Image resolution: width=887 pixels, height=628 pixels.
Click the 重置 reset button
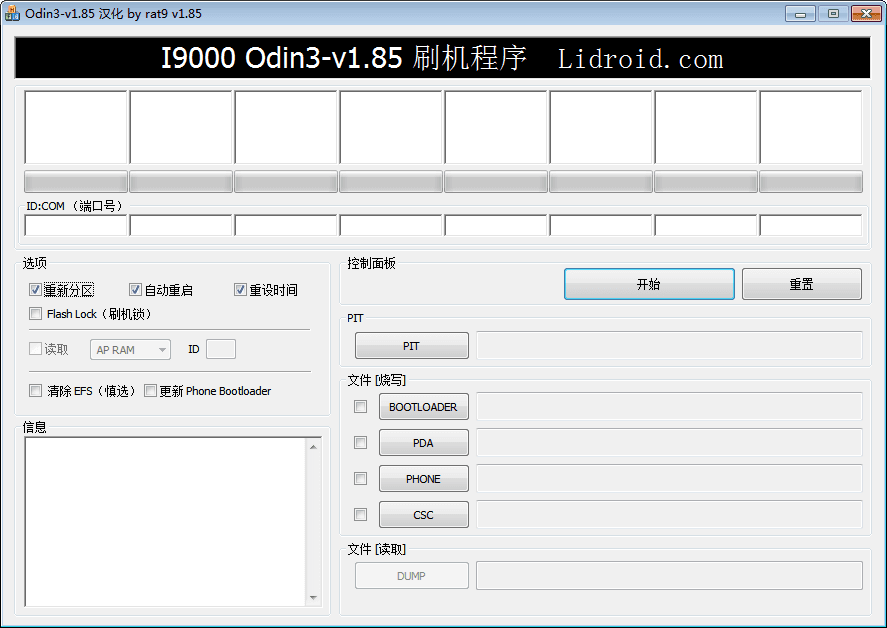(x=802, y=284)
